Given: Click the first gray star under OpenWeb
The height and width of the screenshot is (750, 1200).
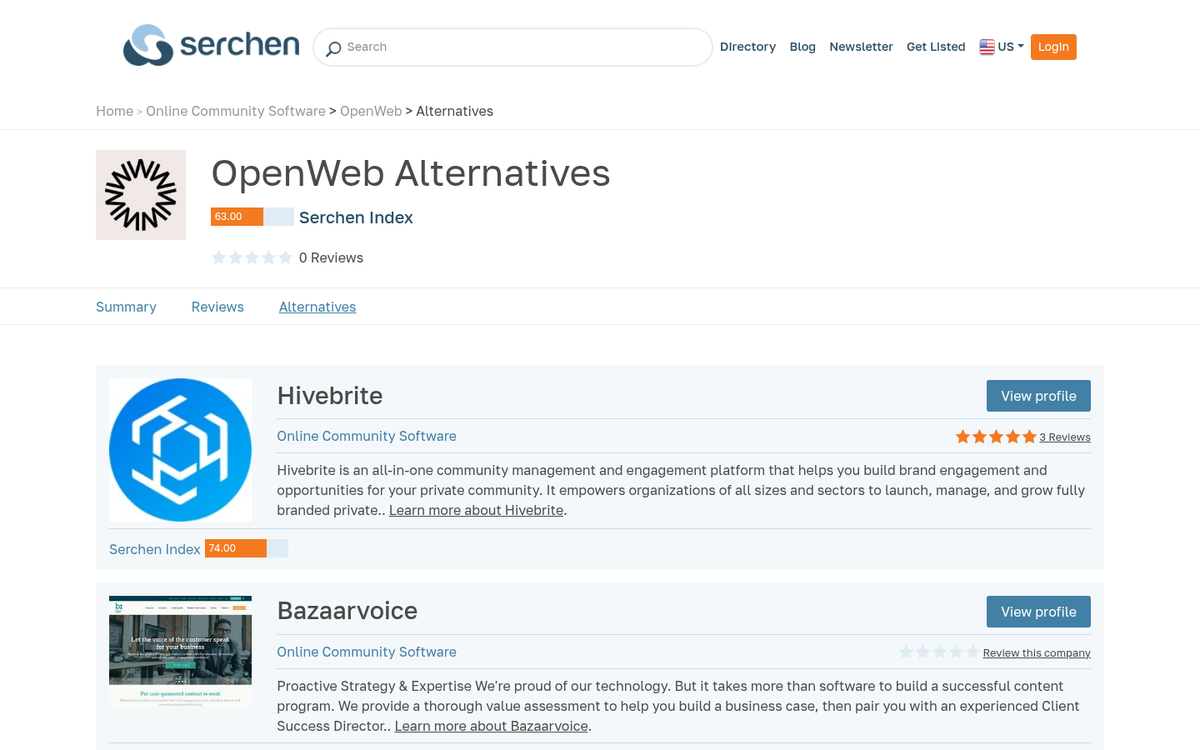Looking at the screenshot, I should (x=219, y=257).
